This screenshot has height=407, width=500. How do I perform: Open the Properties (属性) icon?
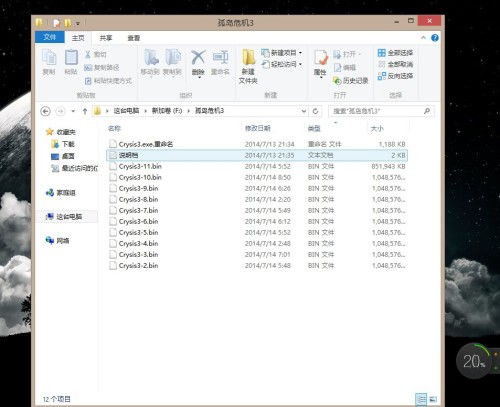pos(321,58)
